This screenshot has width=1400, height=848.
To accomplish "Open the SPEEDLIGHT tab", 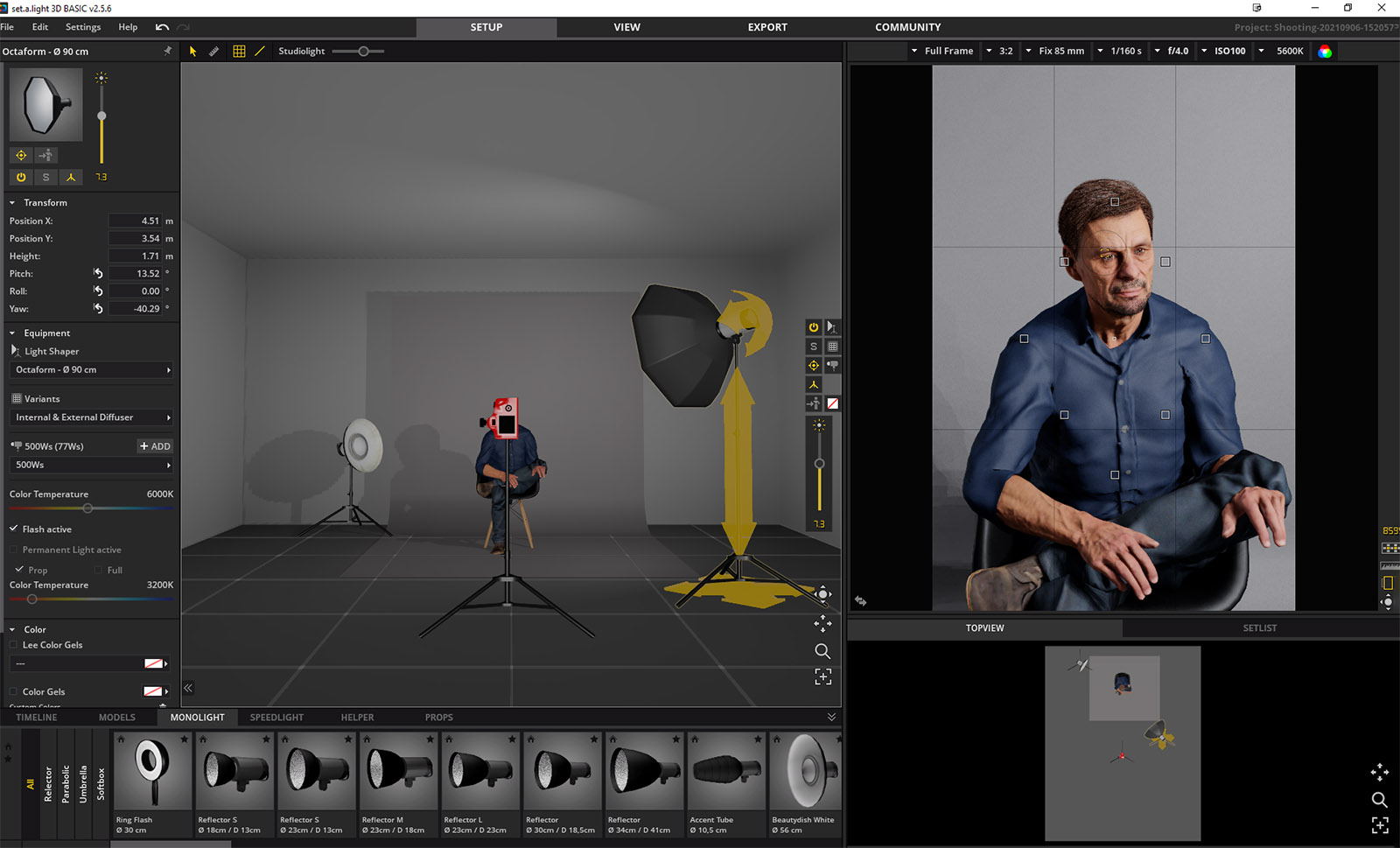I will tap(276, 717).
